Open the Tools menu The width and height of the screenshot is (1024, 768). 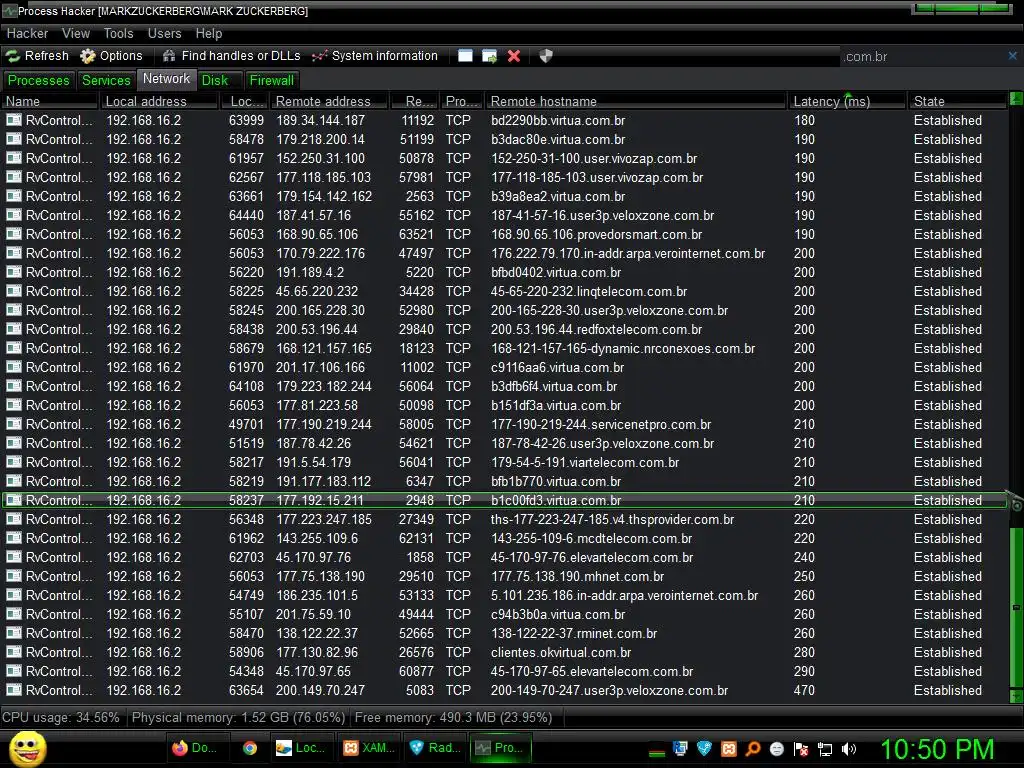(118, 33)
